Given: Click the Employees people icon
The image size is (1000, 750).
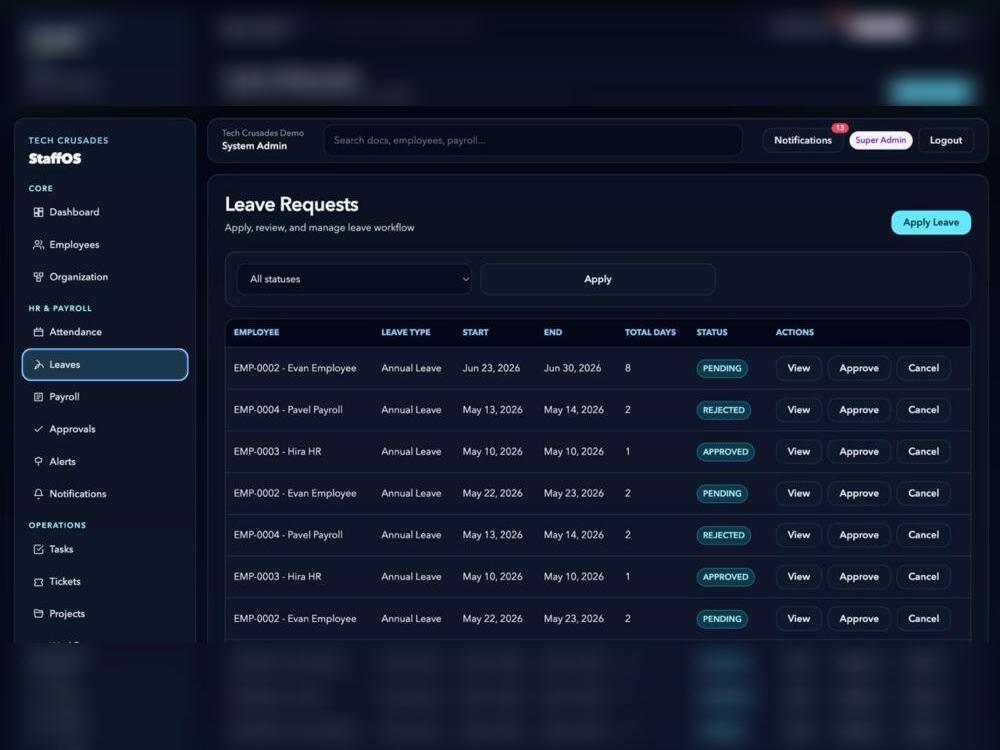Looking at the screenshot, I should [x=38, y=245].
